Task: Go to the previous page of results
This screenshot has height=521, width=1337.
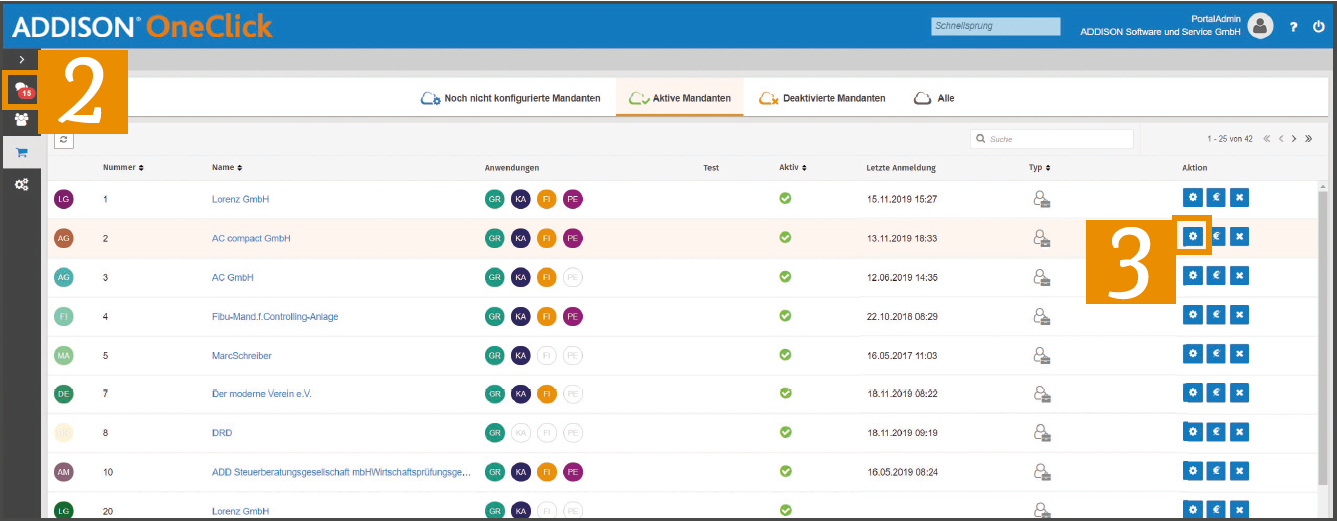Action: (1281, 139)
